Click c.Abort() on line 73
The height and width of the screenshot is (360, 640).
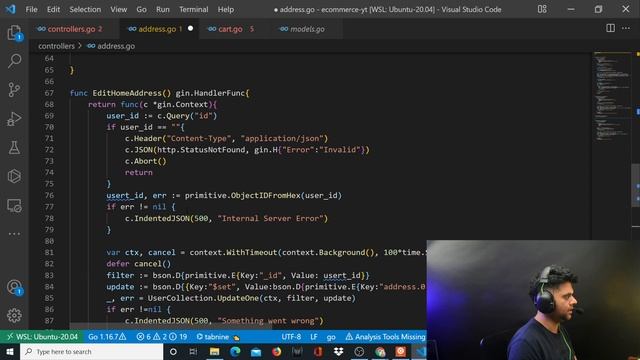click(x=146, y=161)
